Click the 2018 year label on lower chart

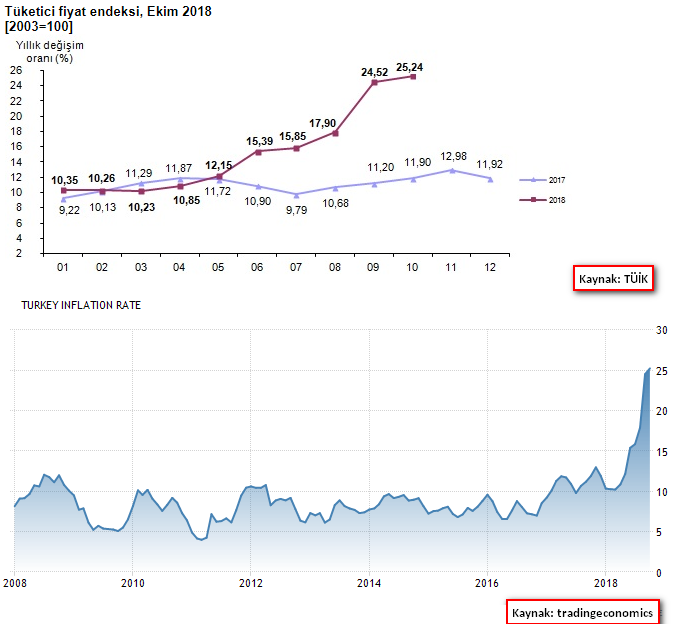point(605,583)
